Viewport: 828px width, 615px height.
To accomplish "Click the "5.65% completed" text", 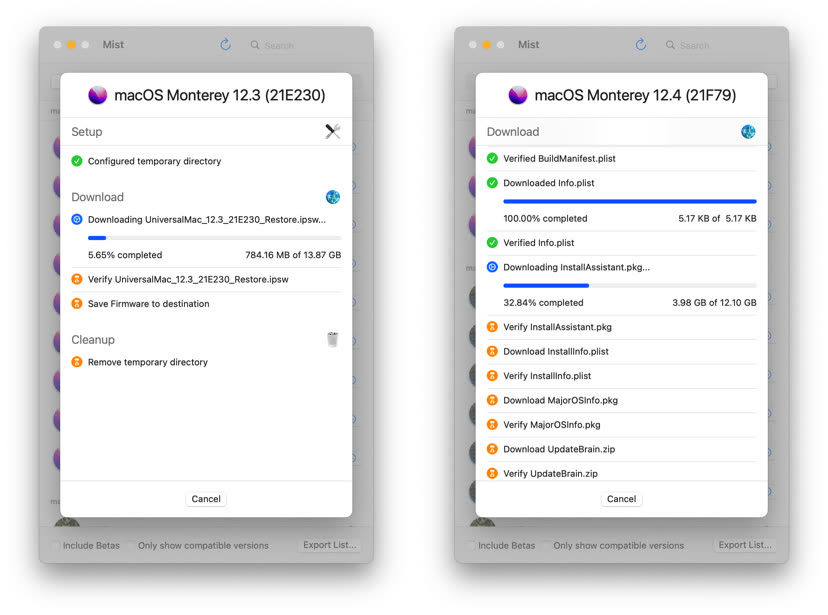I will [125, 255].
